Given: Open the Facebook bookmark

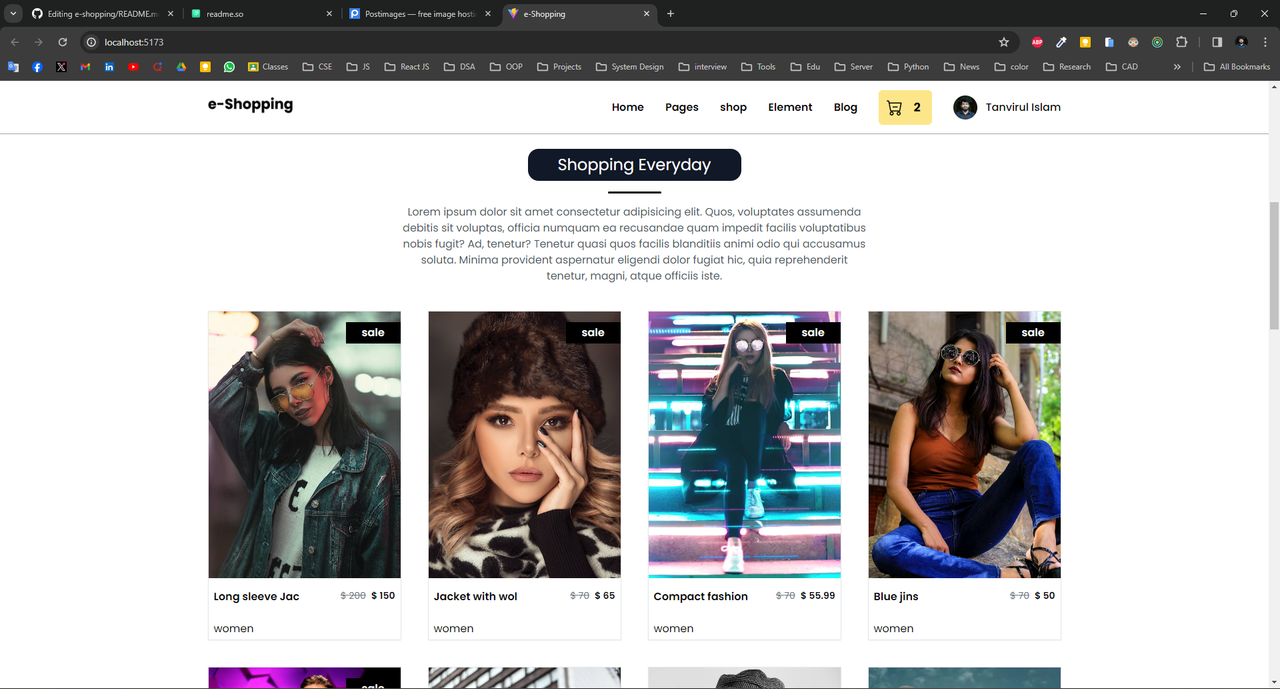Looking at the screenshot, I should 37,67.
